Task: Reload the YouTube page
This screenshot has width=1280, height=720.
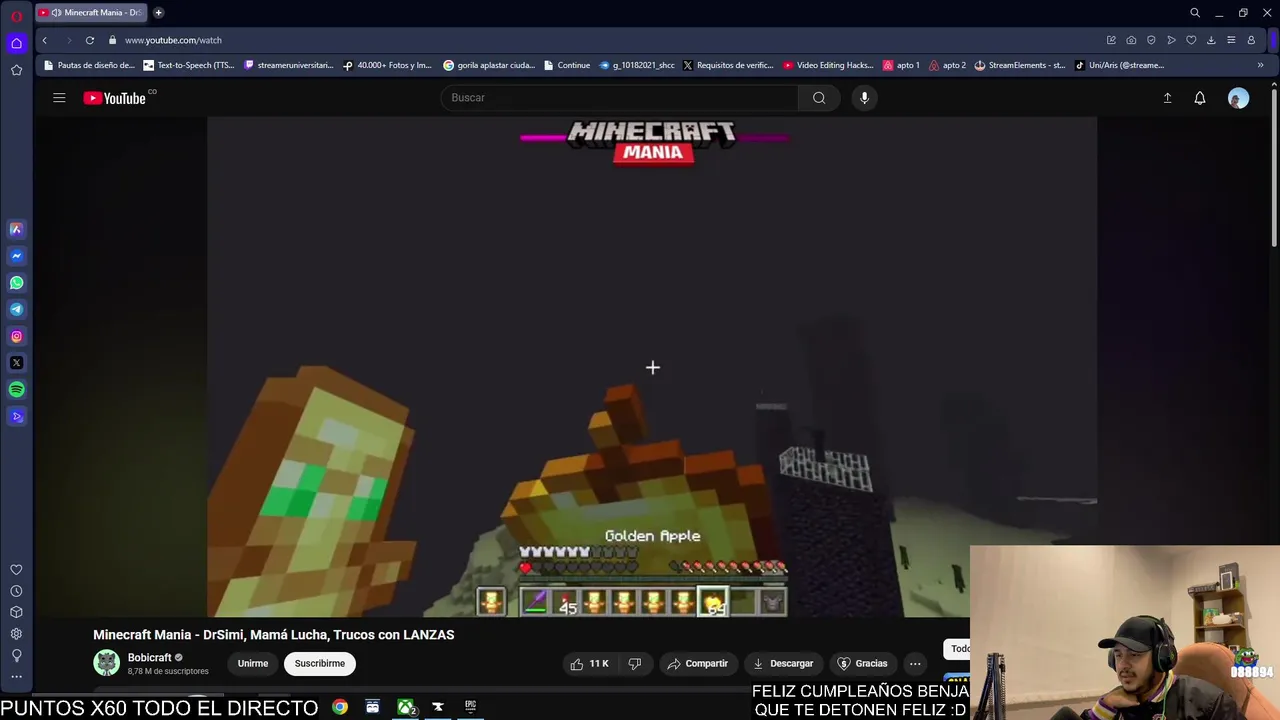Action: tap(90, 40)
